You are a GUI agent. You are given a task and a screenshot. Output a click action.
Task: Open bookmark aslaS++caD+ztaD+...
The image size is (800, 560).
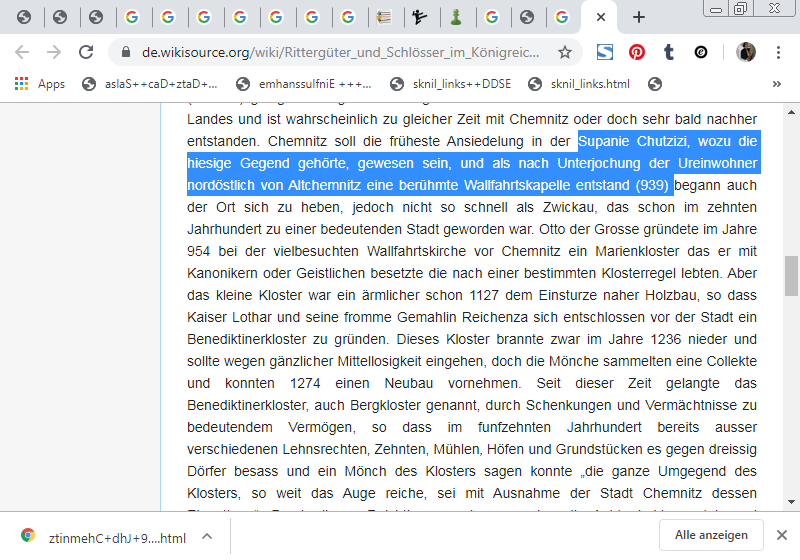[x=149, y=84]
